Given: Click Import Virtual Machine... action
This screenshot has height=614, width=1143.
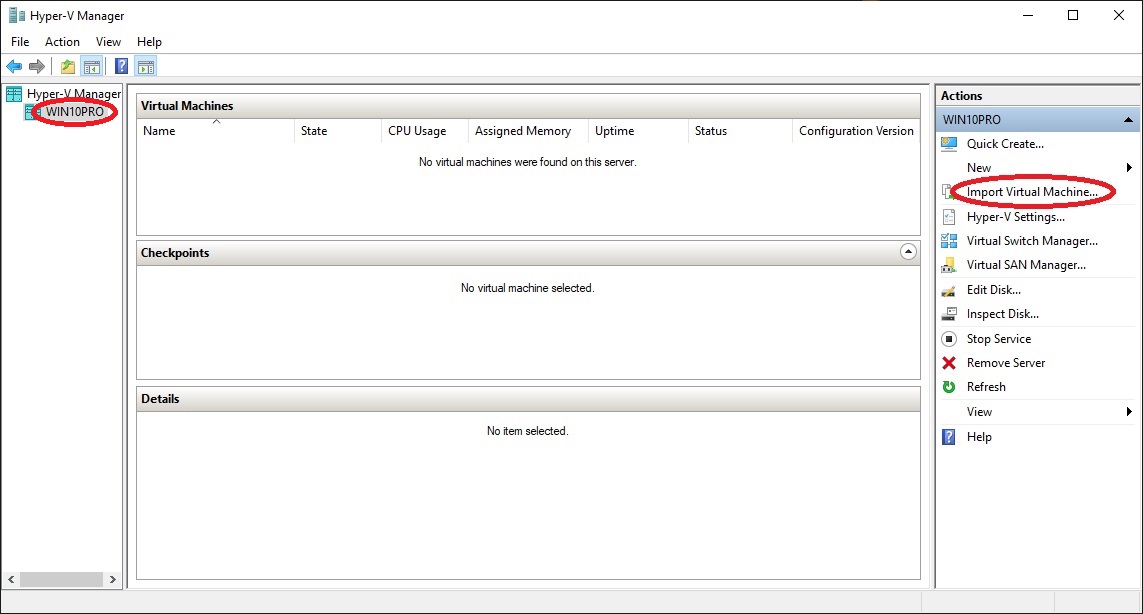Looking at the screenshot, I should click(x=1032, y=192).
